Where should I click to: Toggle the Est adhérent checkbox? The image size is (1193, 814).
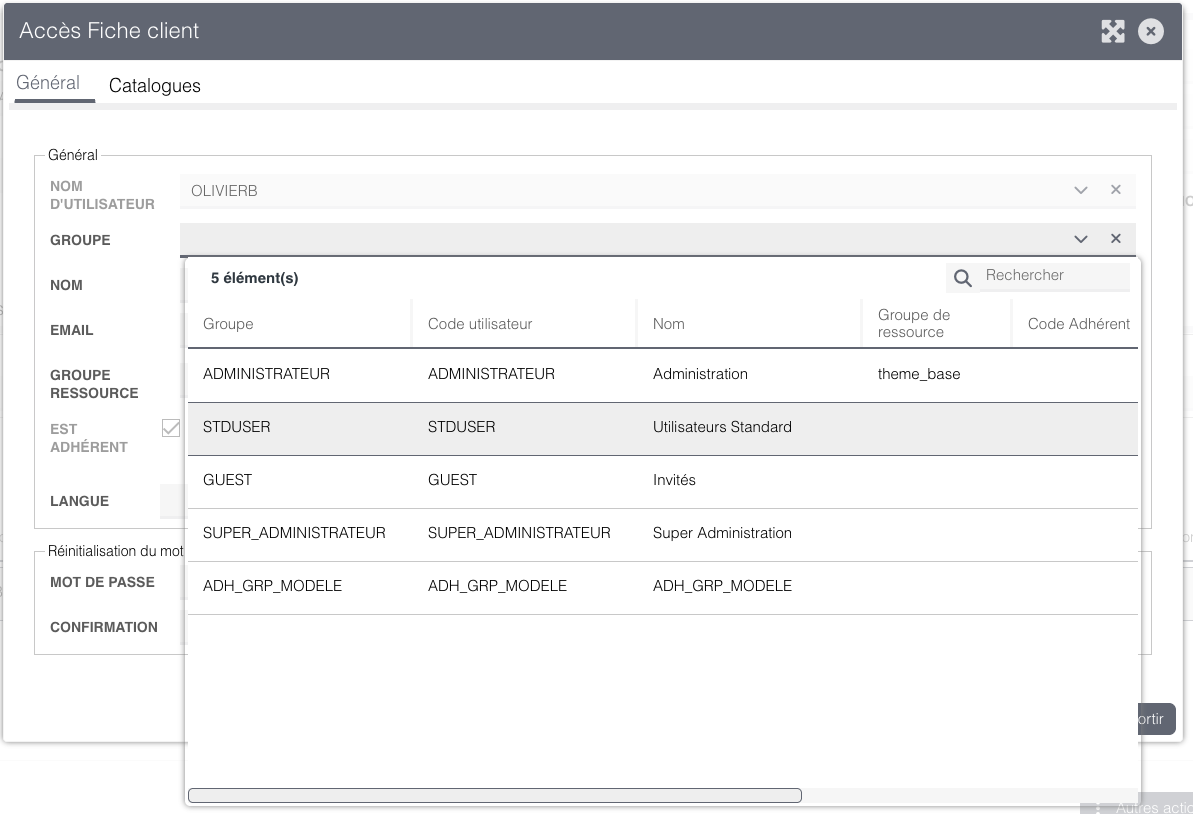coord(171,428)
